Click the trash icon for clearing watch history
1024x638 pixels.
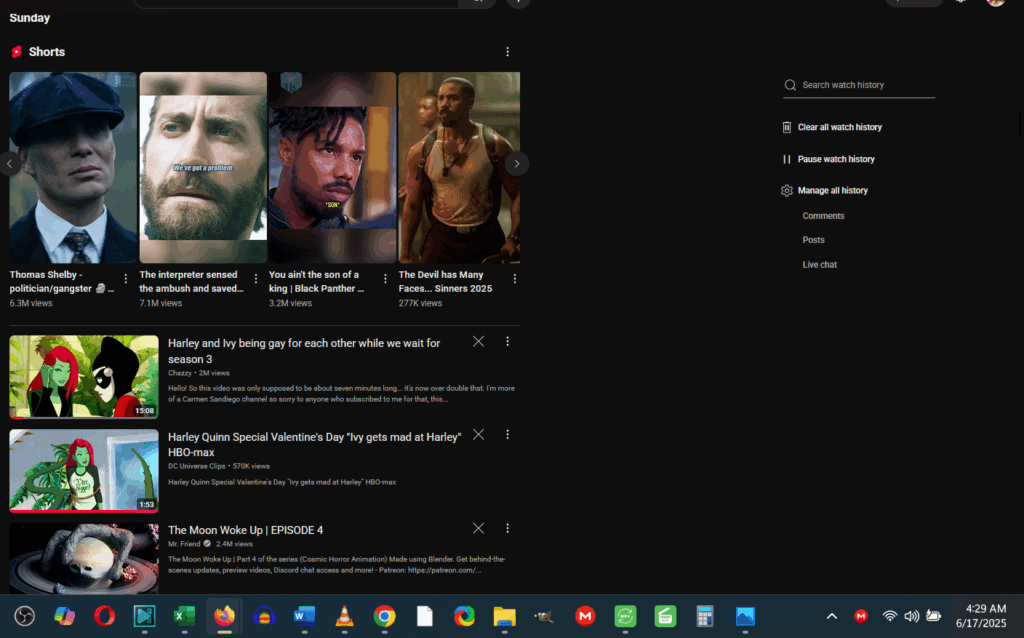tap(787, 127)
